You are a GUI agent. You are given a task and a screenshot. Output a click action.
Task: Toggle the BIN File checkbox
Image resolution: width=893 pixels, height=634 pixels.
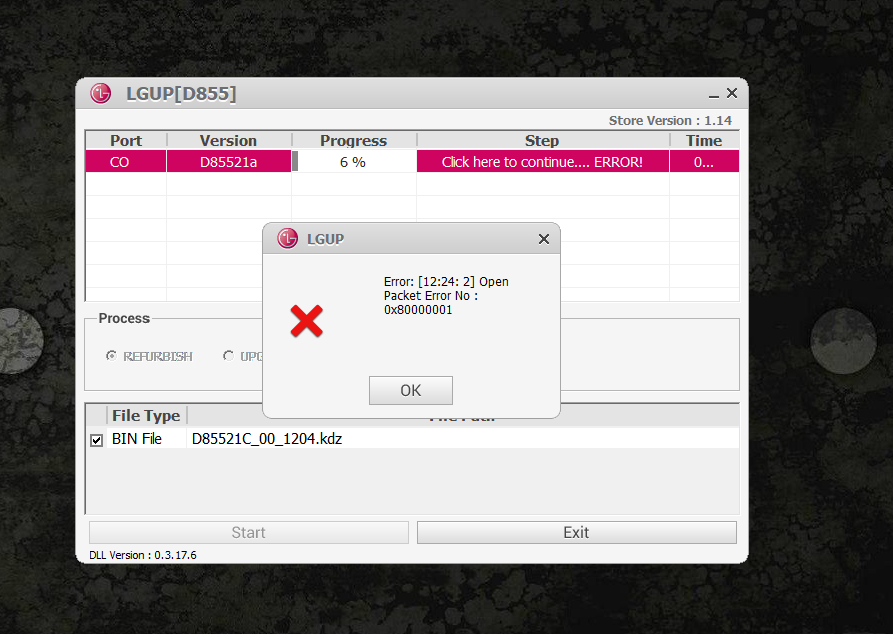(97, 440)
